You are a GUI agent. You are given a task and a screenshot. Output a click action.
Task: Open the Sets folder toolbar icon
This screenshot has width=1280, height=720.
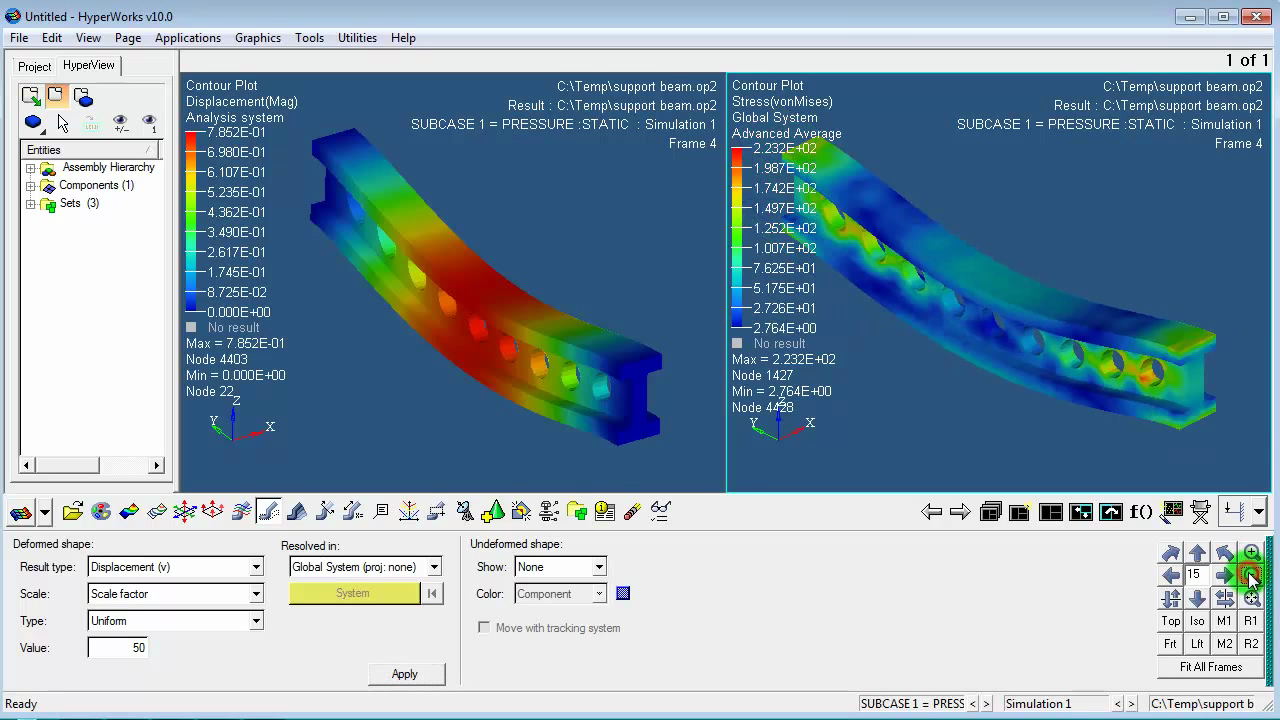(x=576, y=512)
